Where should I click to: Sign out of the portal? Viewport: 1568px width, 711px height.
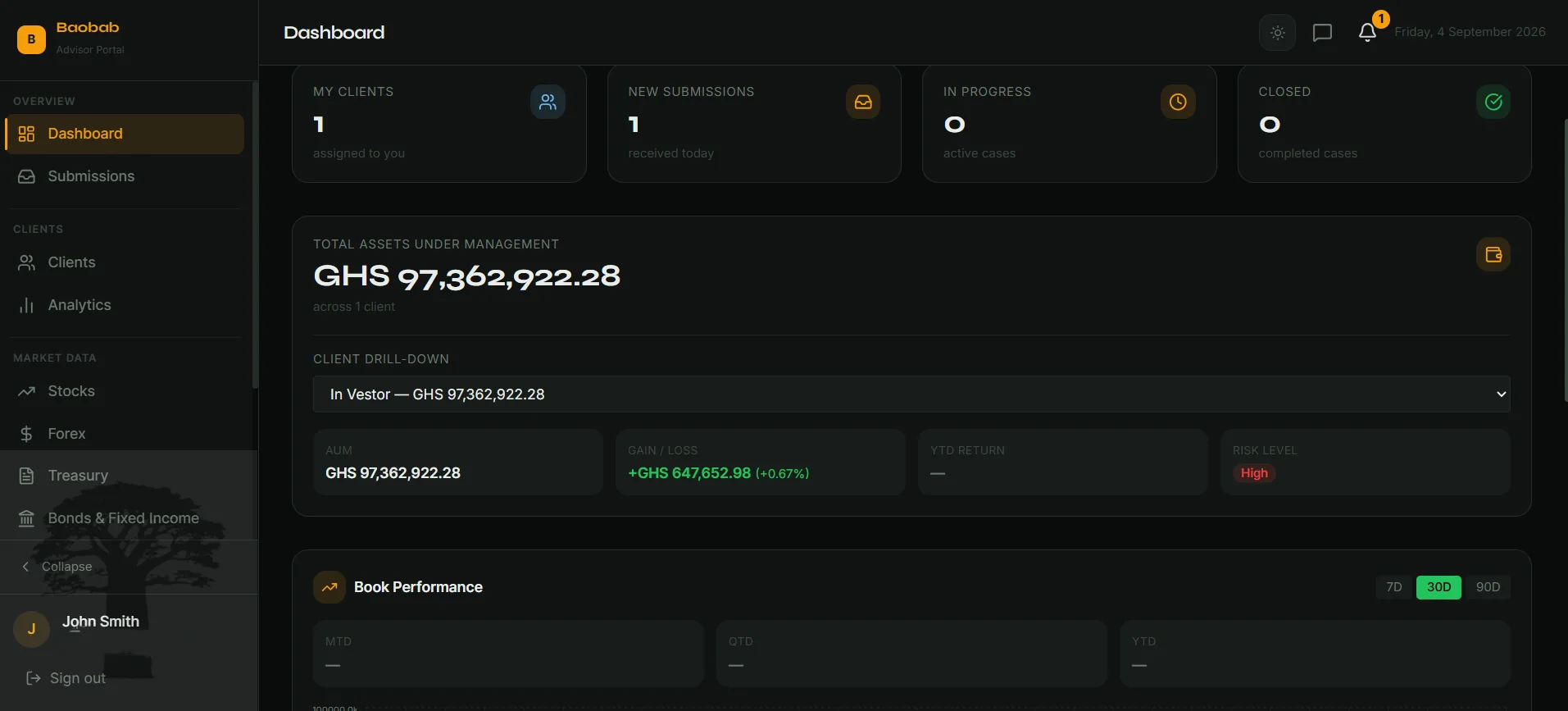click(x=66, y=678)
